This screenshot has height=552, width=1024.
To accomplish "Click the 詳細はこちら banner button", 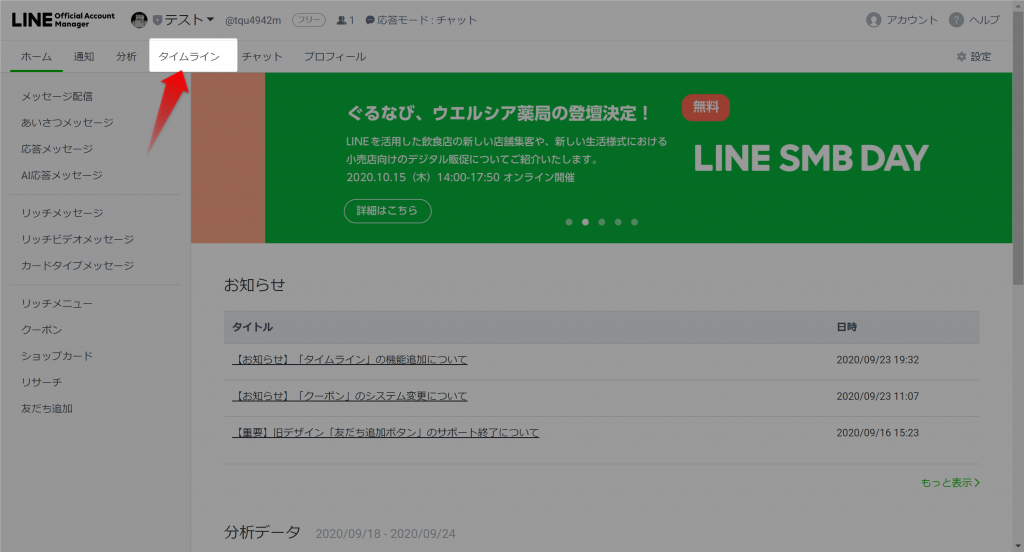I will [387, 211].
